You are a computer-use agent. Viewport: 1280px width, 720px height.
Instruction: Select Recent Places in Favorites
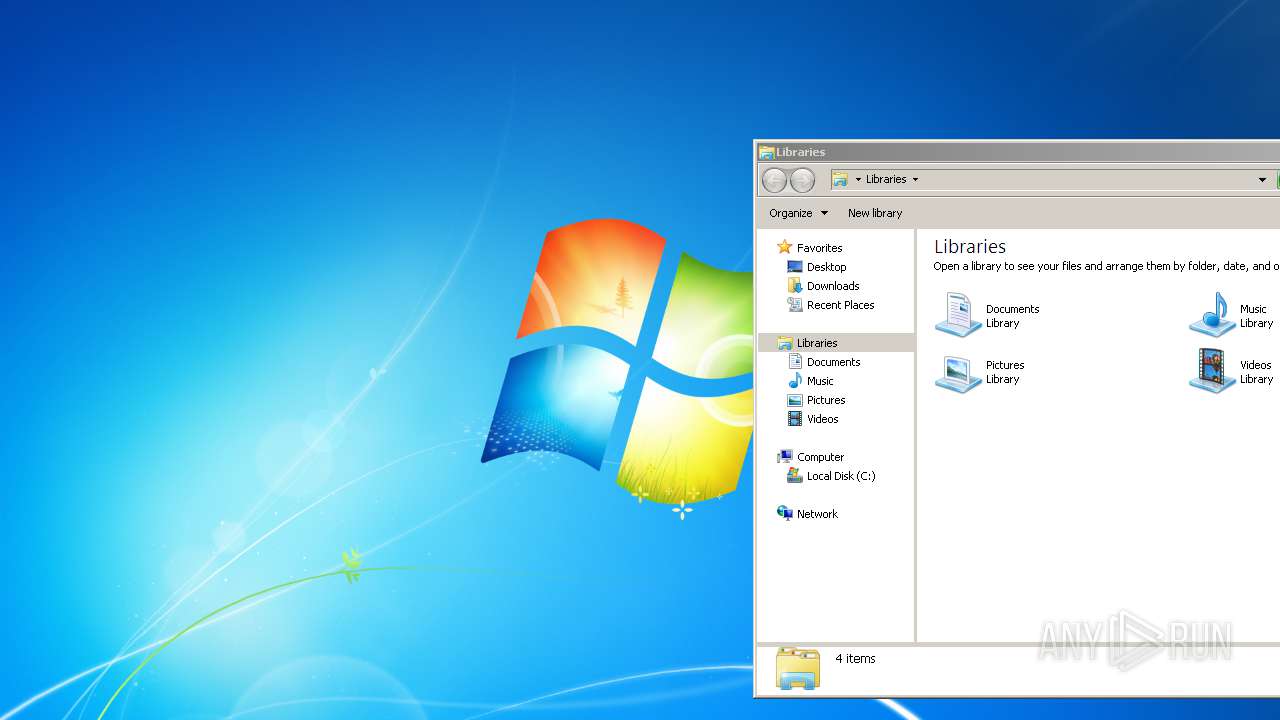pos(841,305)
